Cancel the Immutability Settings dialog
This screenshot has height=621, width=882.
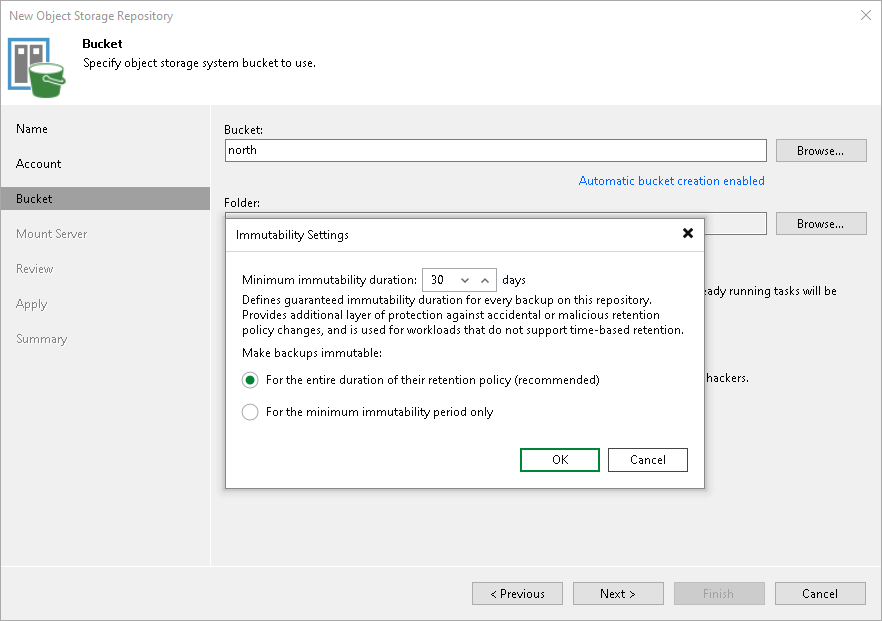click(647, 460)
